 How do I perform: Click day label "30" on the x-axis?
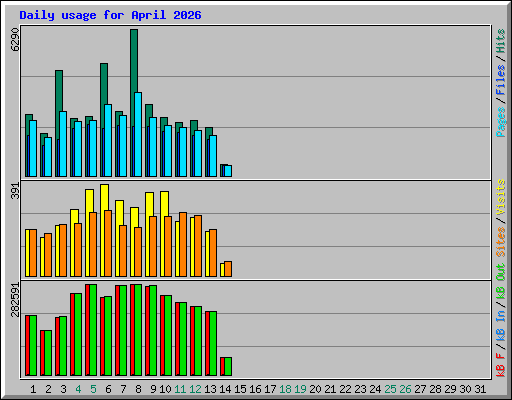[465, 389]
